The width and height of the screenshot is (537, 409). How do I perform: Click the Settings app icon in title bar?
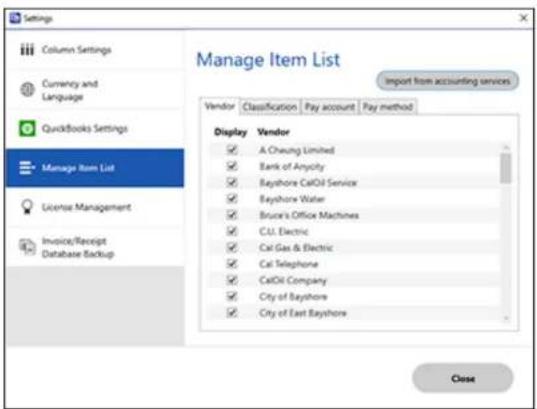(15, 18)
